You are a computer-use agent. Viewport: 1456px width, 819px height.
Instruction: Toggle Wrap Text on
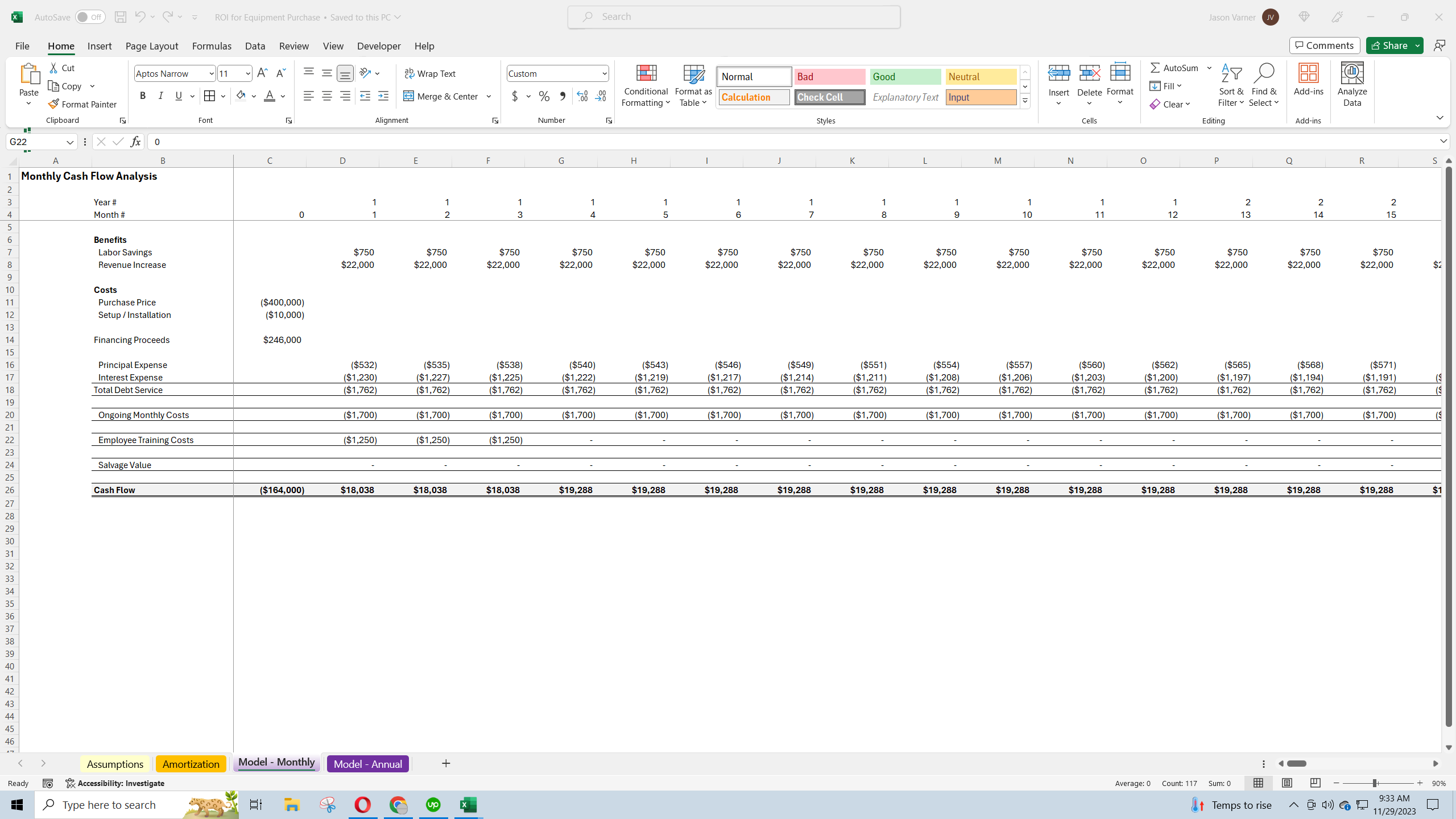(431, 73)
